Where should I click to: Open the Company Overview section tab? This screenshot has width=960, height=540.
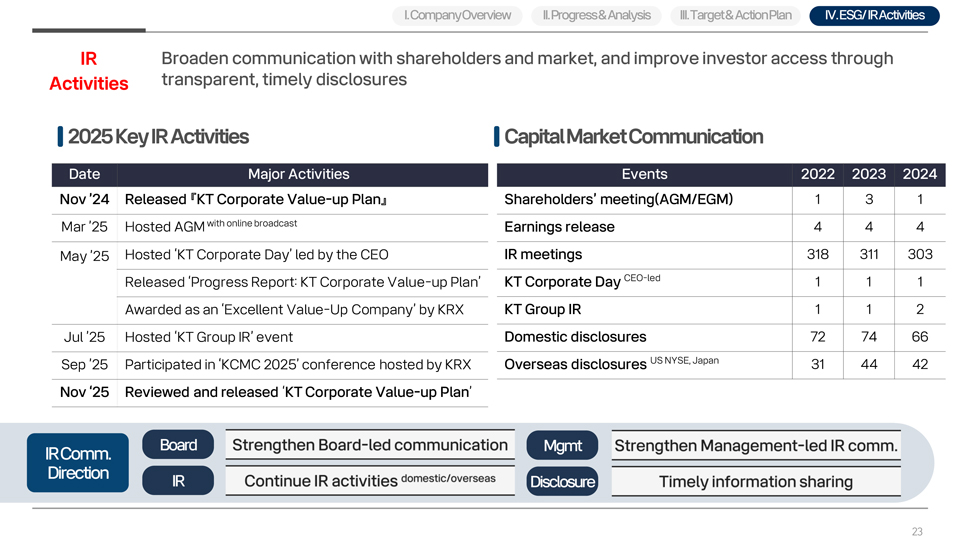(457, 15)
